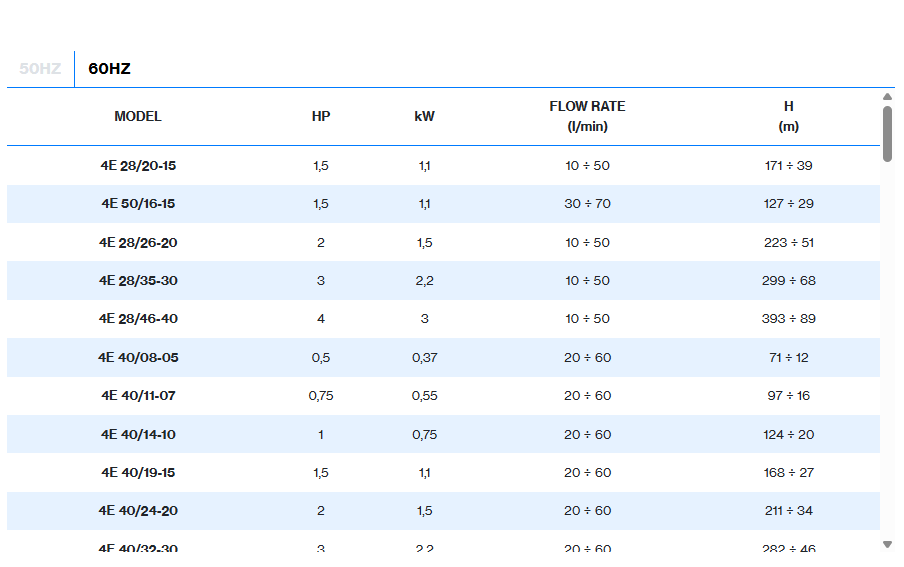Switch to the 50HZ tab
The width and height of the screenshot is (904, 567).
tap(40, 69)
